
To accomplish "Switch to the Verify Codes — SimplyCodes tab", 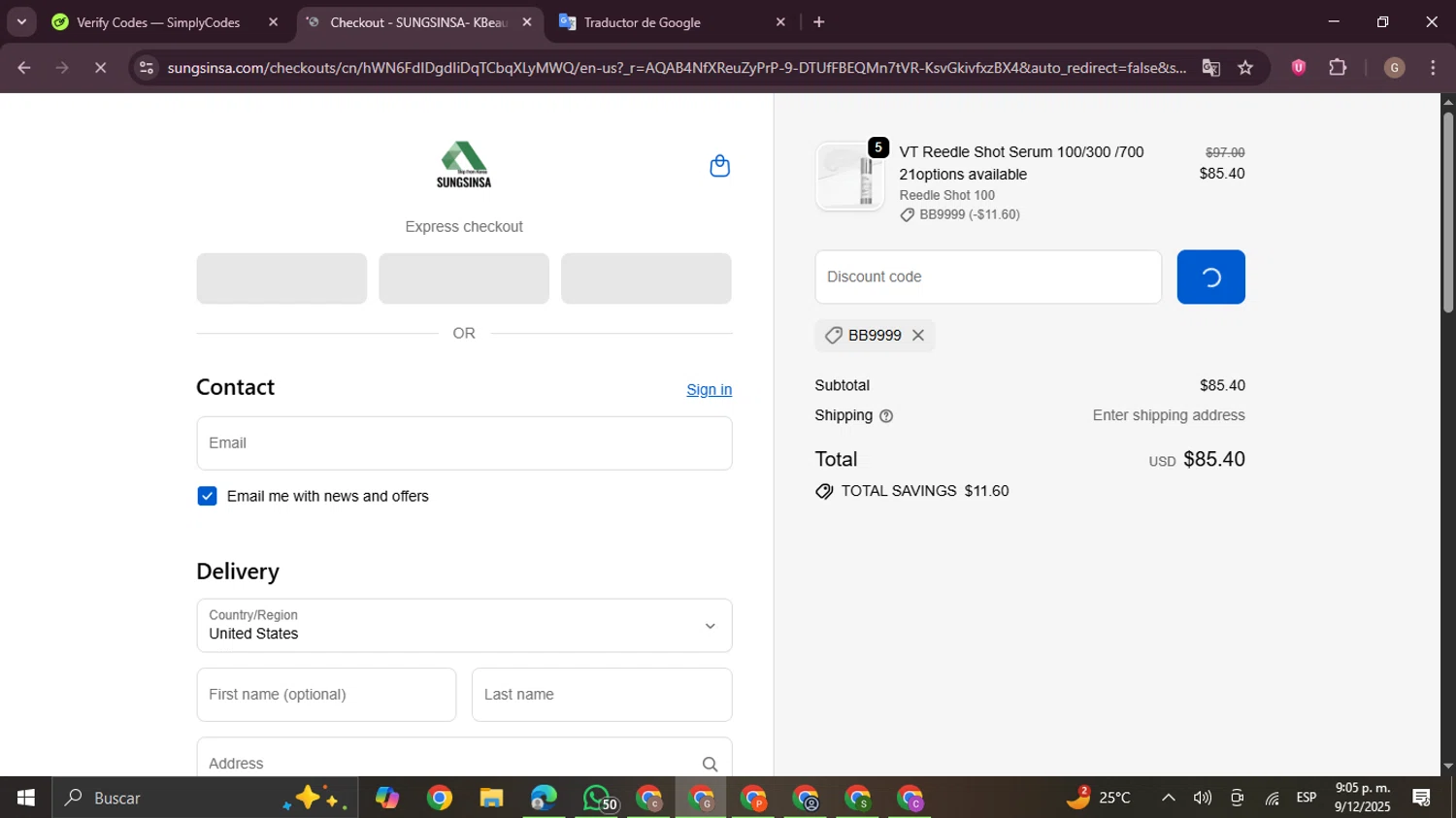I will (x=158, y=22).
